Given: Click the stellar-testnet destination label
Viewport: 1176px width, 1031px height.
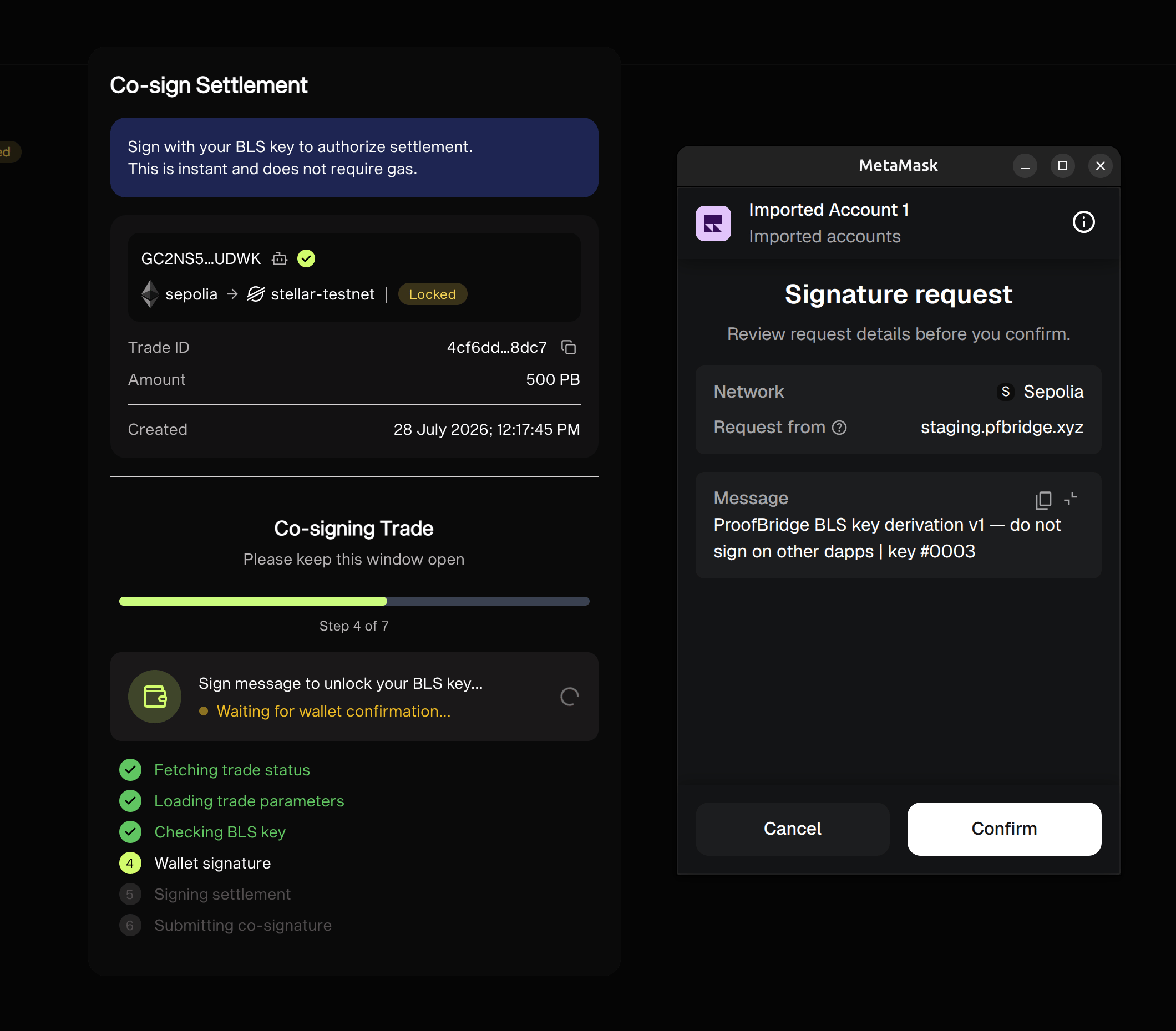Looking at the screenshot, I should (323, 294).
